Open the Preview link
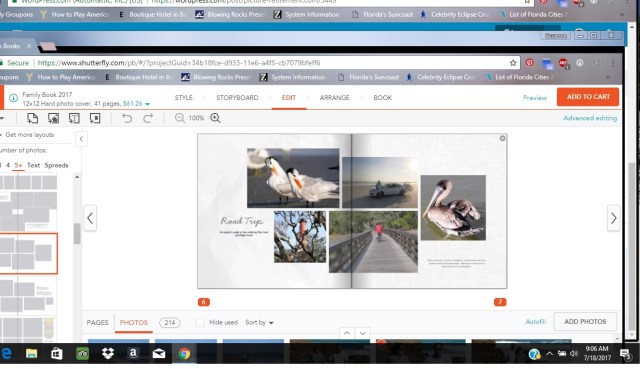Screen dimensions: 640x369 pos(535,98)
